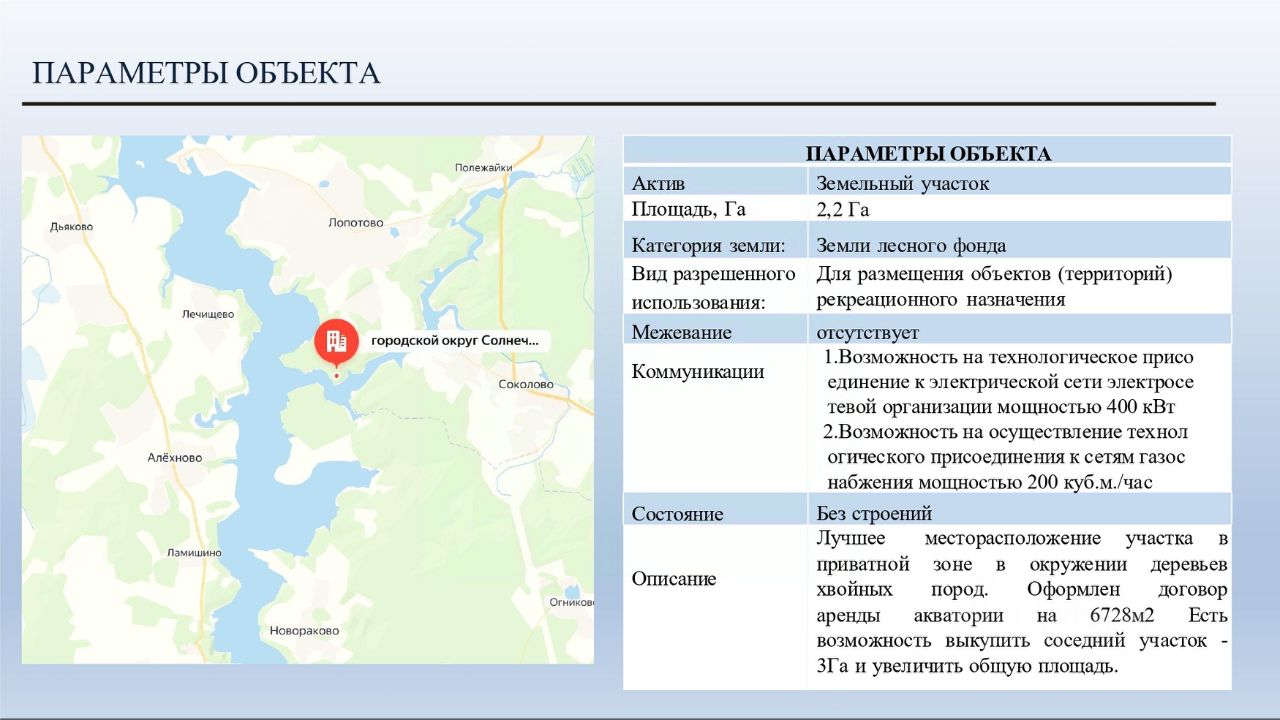Screen dimensions: 1280x720
Task: Click the map place name 'Новораково'
Action: (304, 631)
